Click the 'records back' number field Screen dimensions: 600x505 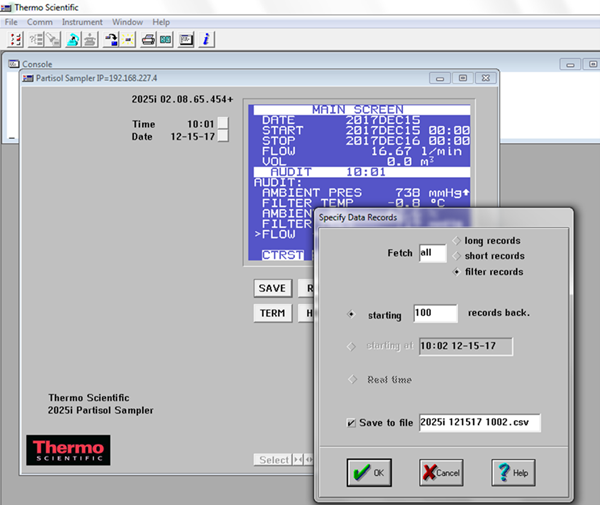click(x=434, y=314)
